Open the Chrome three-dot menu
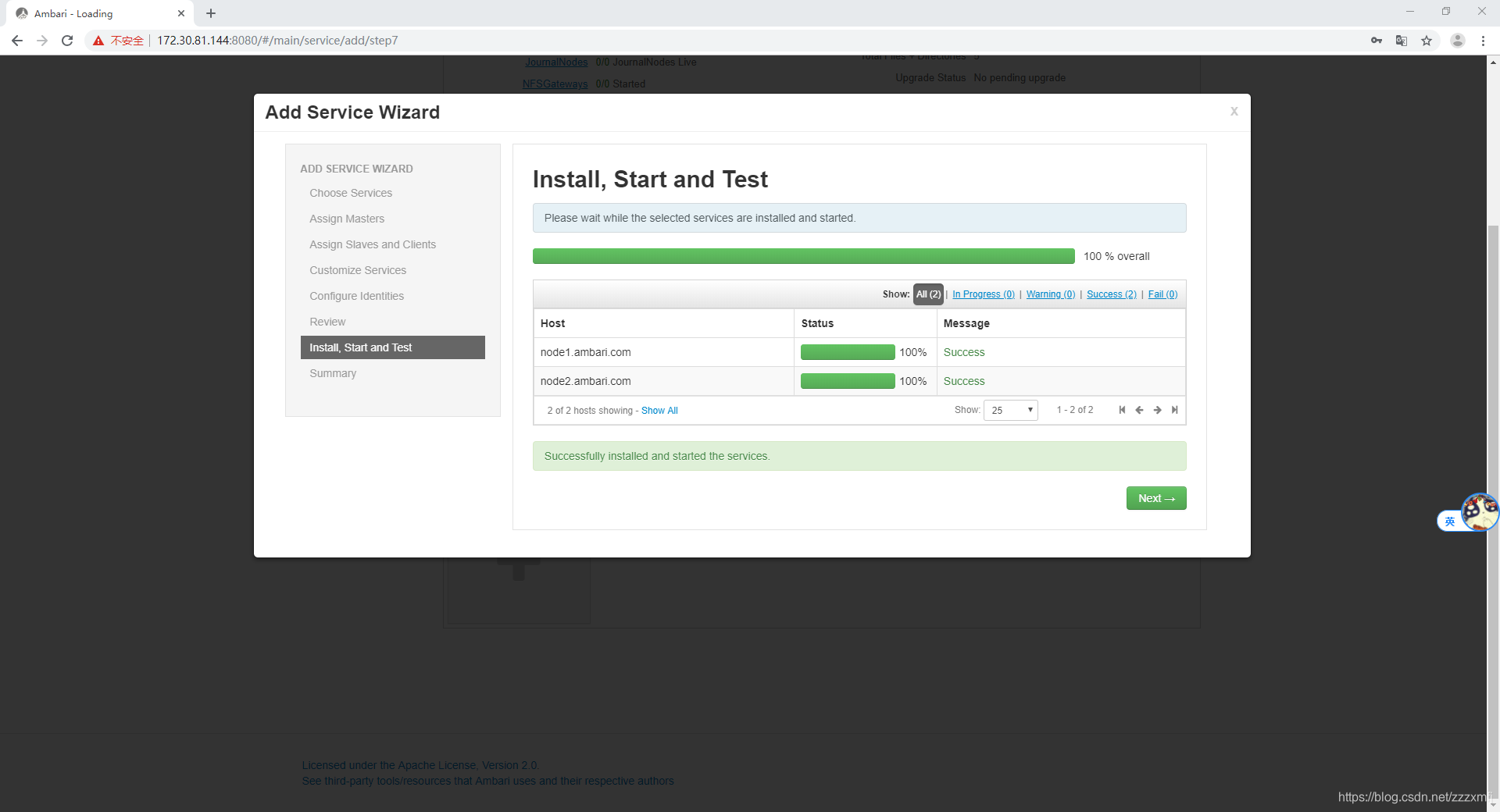 [x=1483, y=41]
